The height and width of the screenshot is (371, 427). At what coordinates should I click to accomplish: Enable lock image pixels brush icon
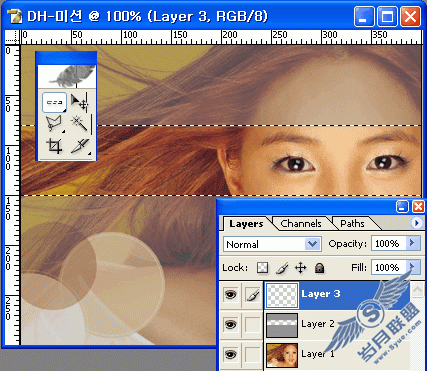click(x=282, y=268)
